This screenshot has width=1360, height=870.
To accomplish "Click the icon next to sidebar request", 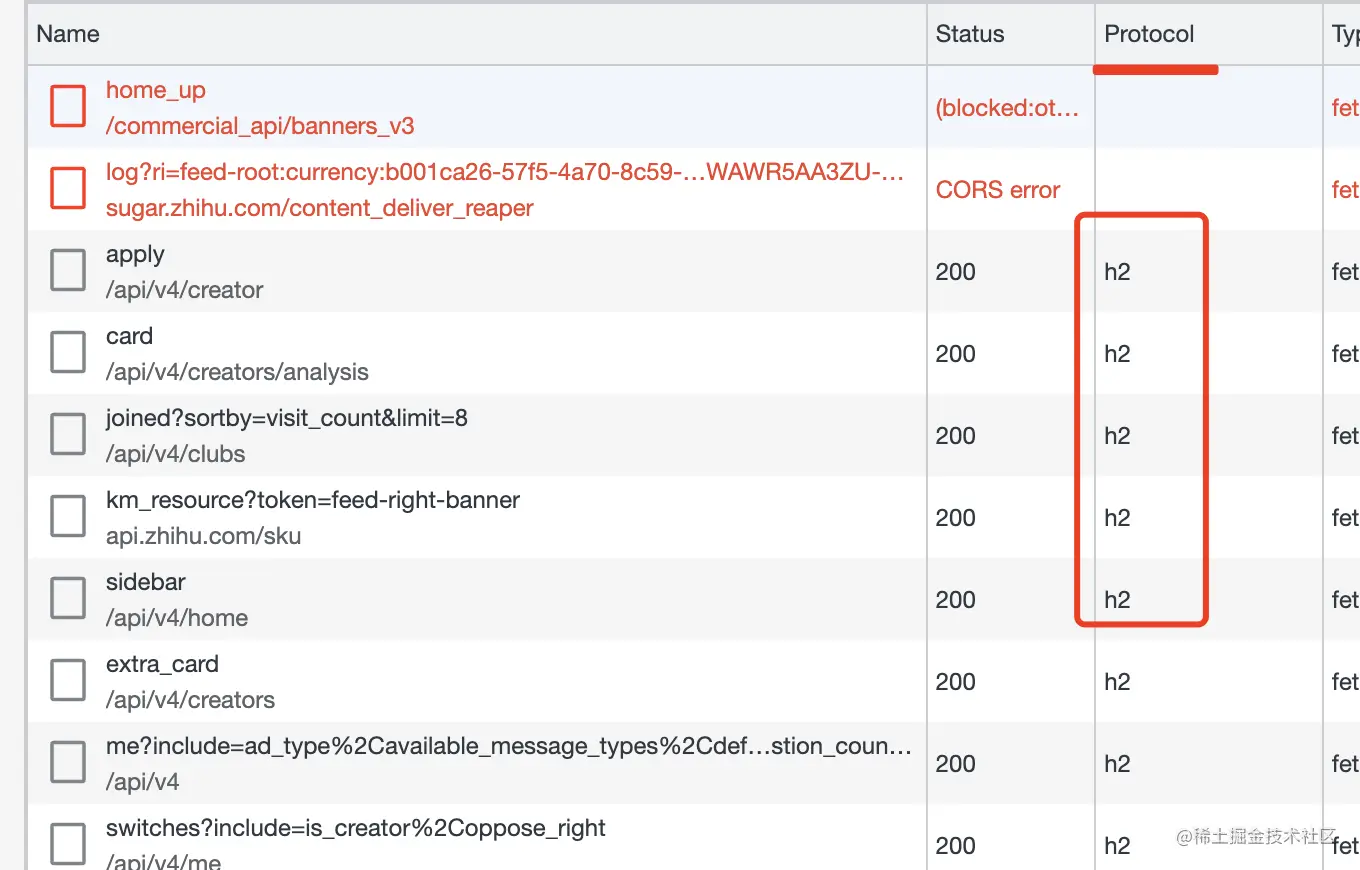I will [x=68, y=598].
